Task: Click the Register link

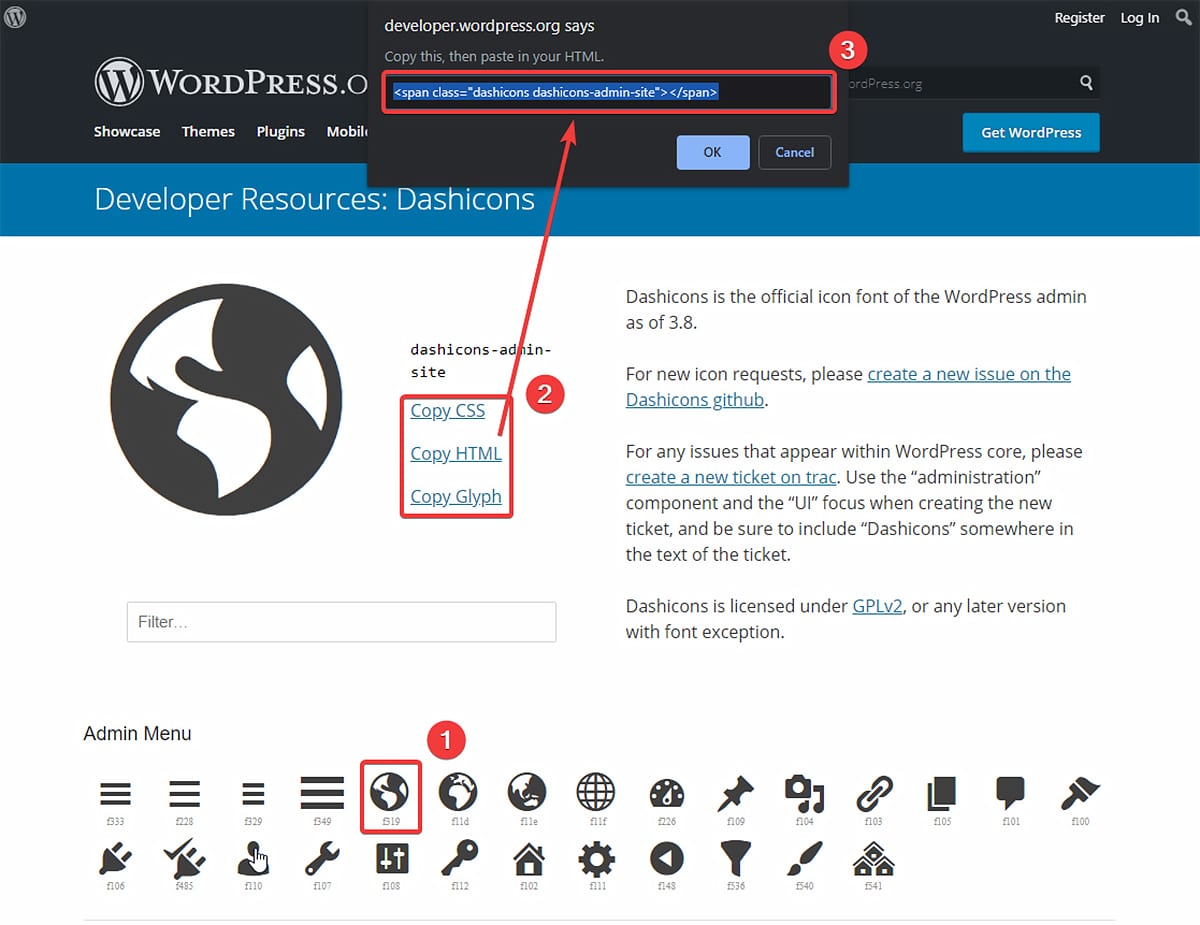Action: click(x=1079, y=18)
